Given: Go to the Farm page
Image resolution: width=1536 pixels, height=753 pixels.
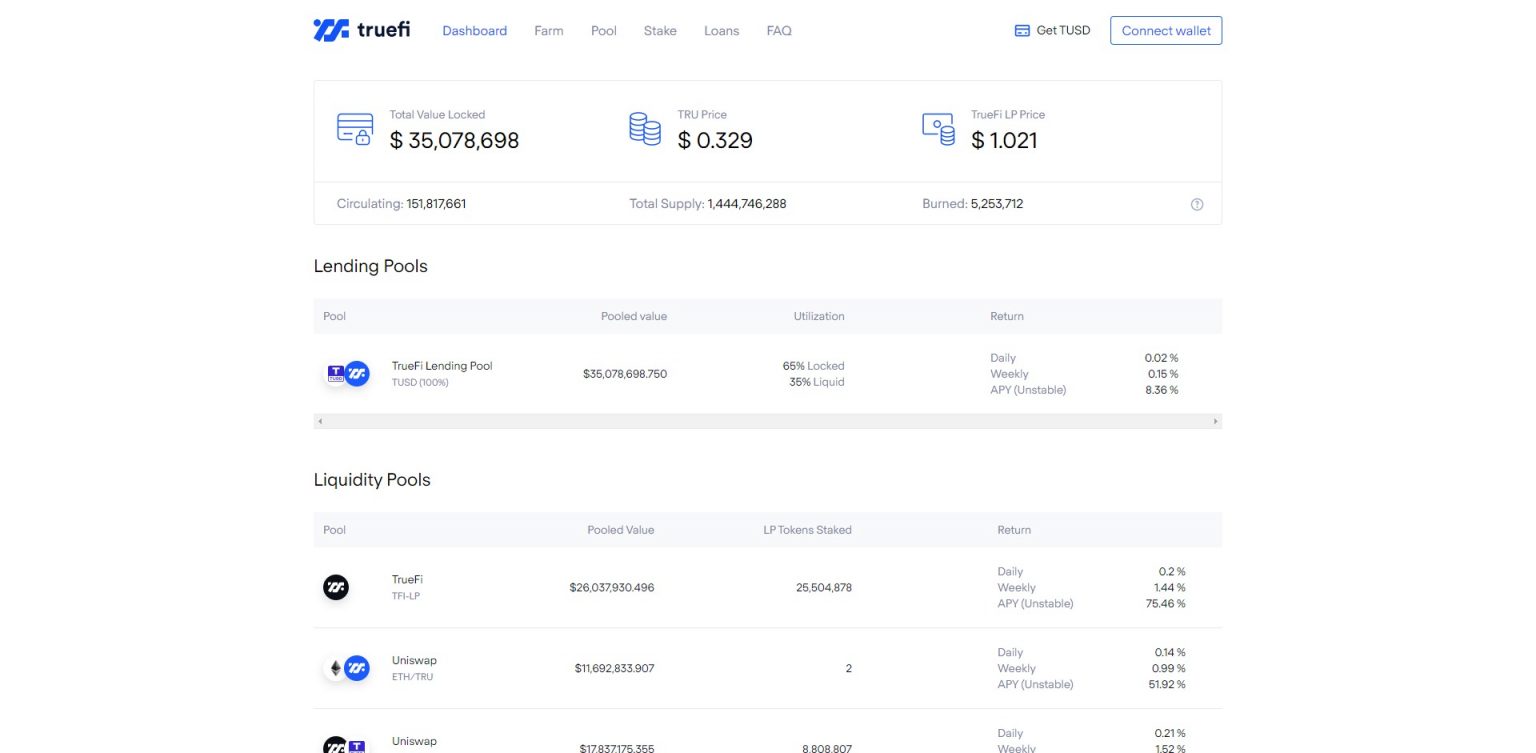Looking at the screenshot, I should [548, 31].
